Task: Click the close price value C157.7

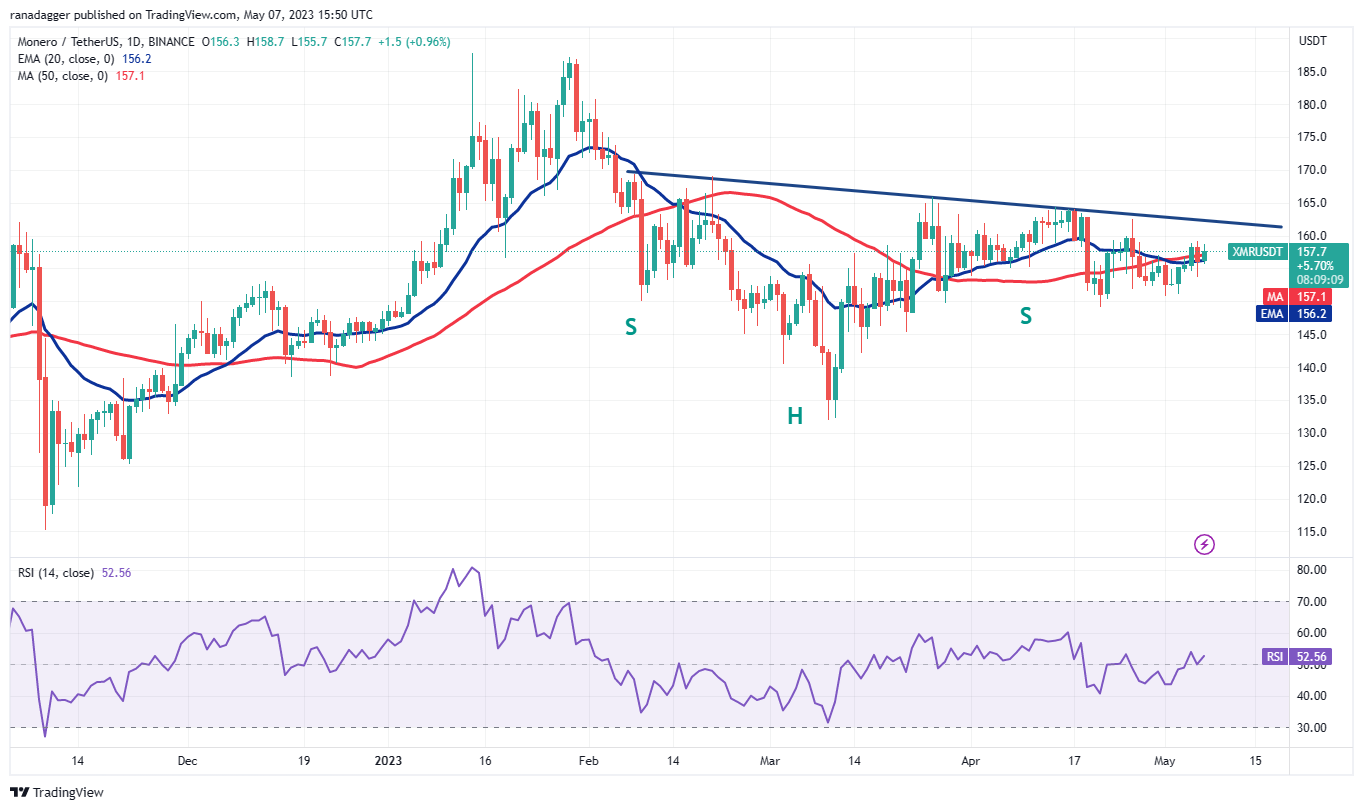Action: tap(350, 42)
